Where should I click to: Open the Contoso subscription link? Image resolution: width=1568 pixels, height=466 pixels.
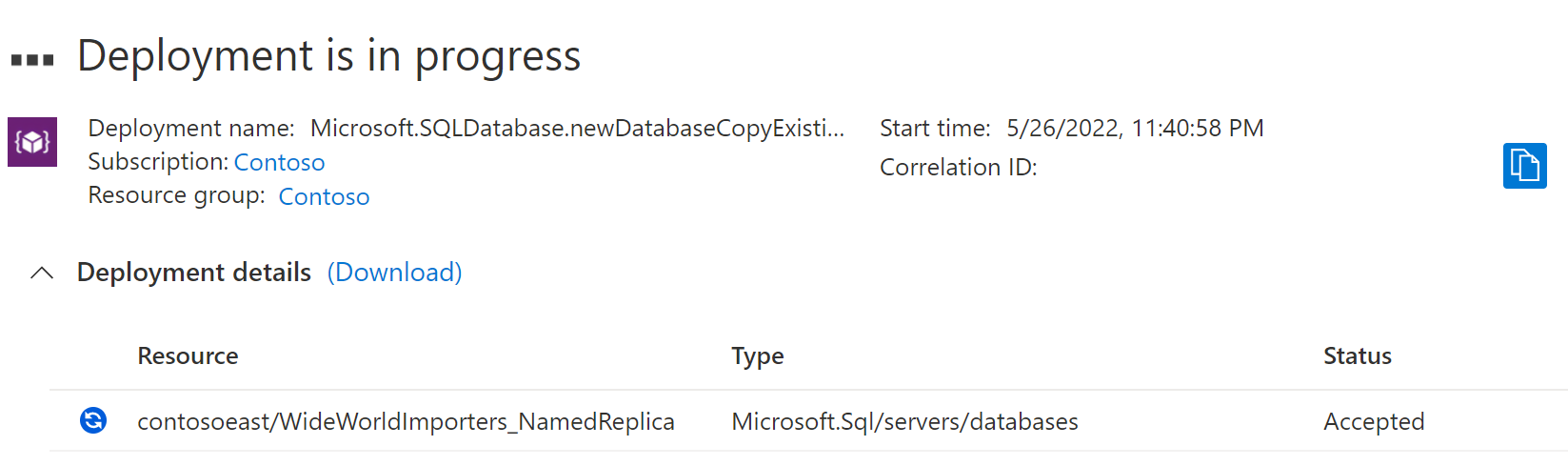[279, 162]
